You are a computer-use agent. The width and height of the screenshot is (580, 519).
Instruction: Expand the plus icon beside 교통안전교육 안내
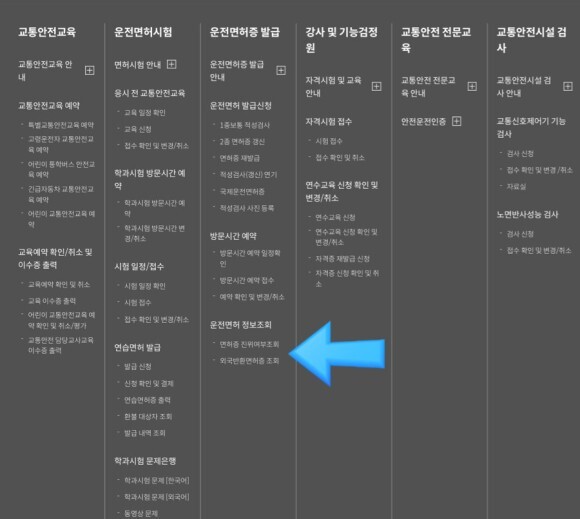(90, 70)
